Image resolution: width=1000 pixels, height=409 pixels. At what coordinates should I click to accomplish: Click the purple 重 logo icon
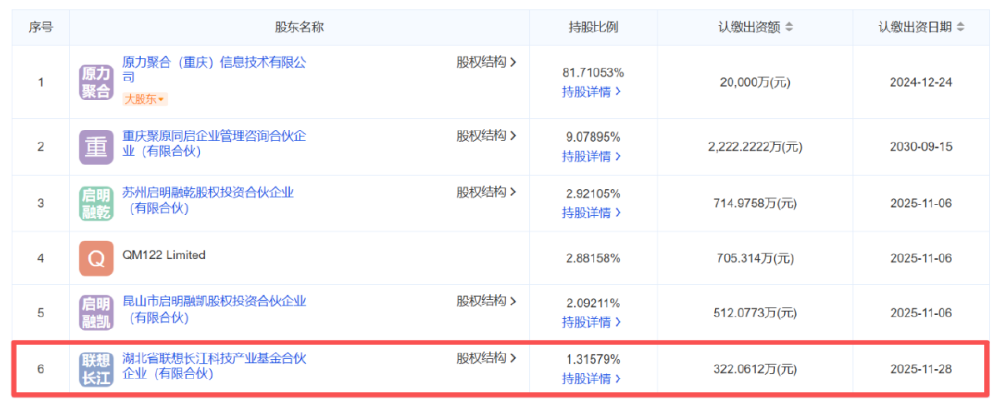(x=97, y=147)
